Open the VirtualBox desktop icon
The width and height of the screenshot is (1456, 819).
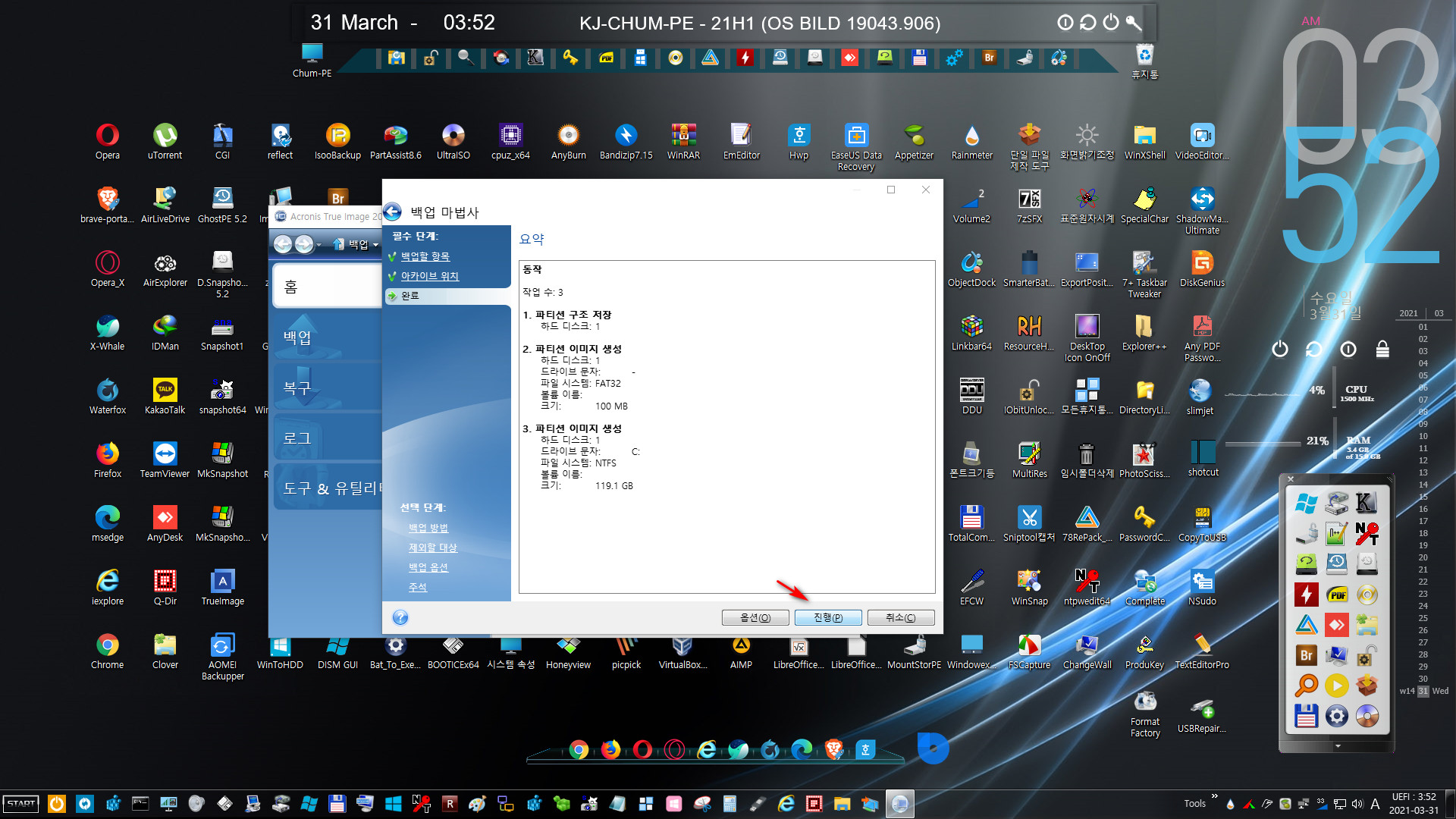click(x=682, y=652)
